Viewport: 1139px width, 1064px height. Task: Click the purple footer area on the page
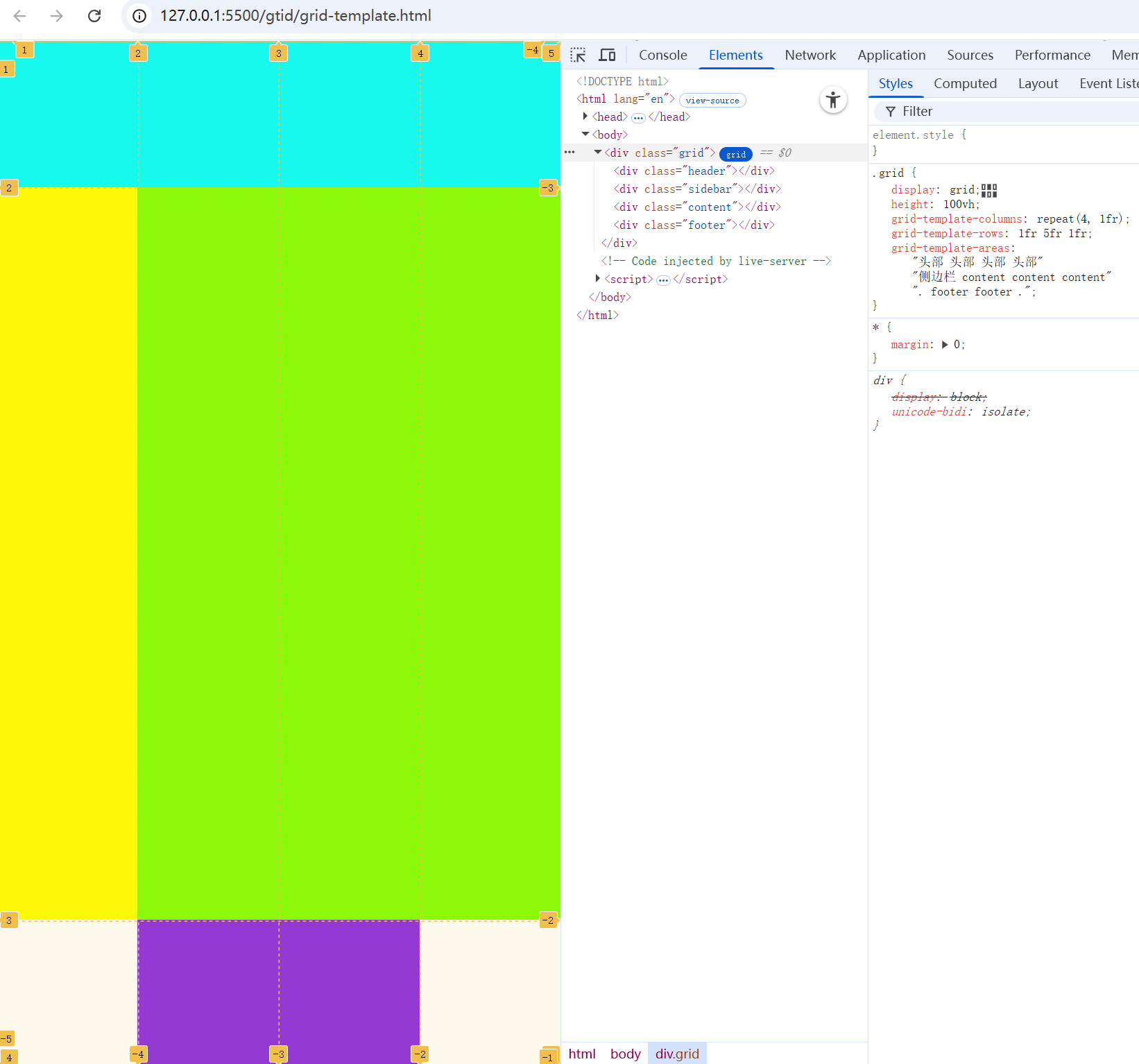279,992
